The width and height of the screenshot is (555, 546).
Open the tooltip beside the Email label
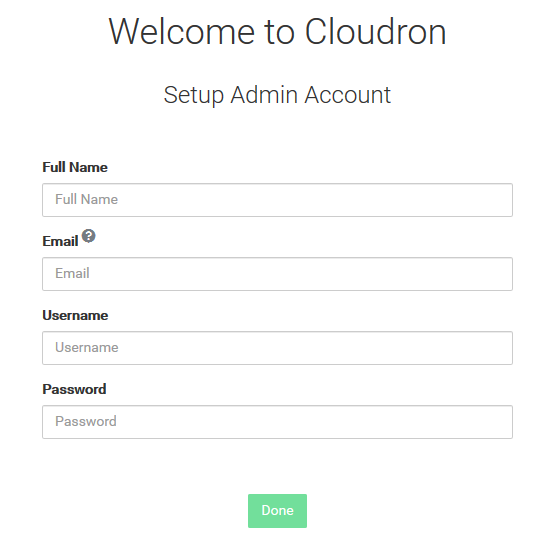(x=88, y=236)
